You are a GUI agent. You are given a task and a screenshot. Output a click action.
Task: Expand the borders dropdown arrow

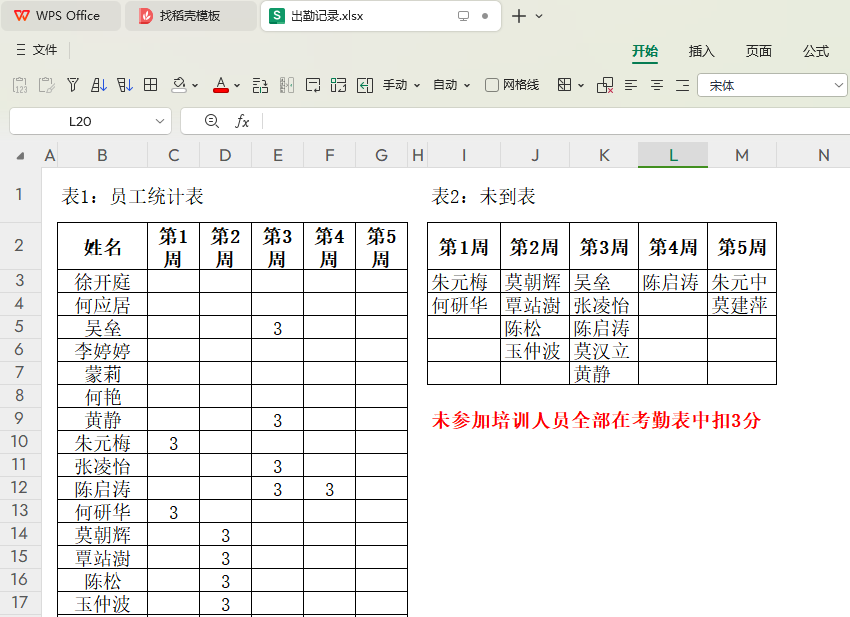pyautogui.click(x=581, y=85)
